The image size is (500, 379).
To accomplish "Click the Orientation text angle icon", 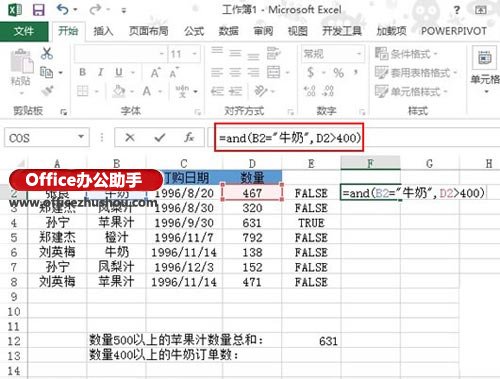I will point(261,90).
